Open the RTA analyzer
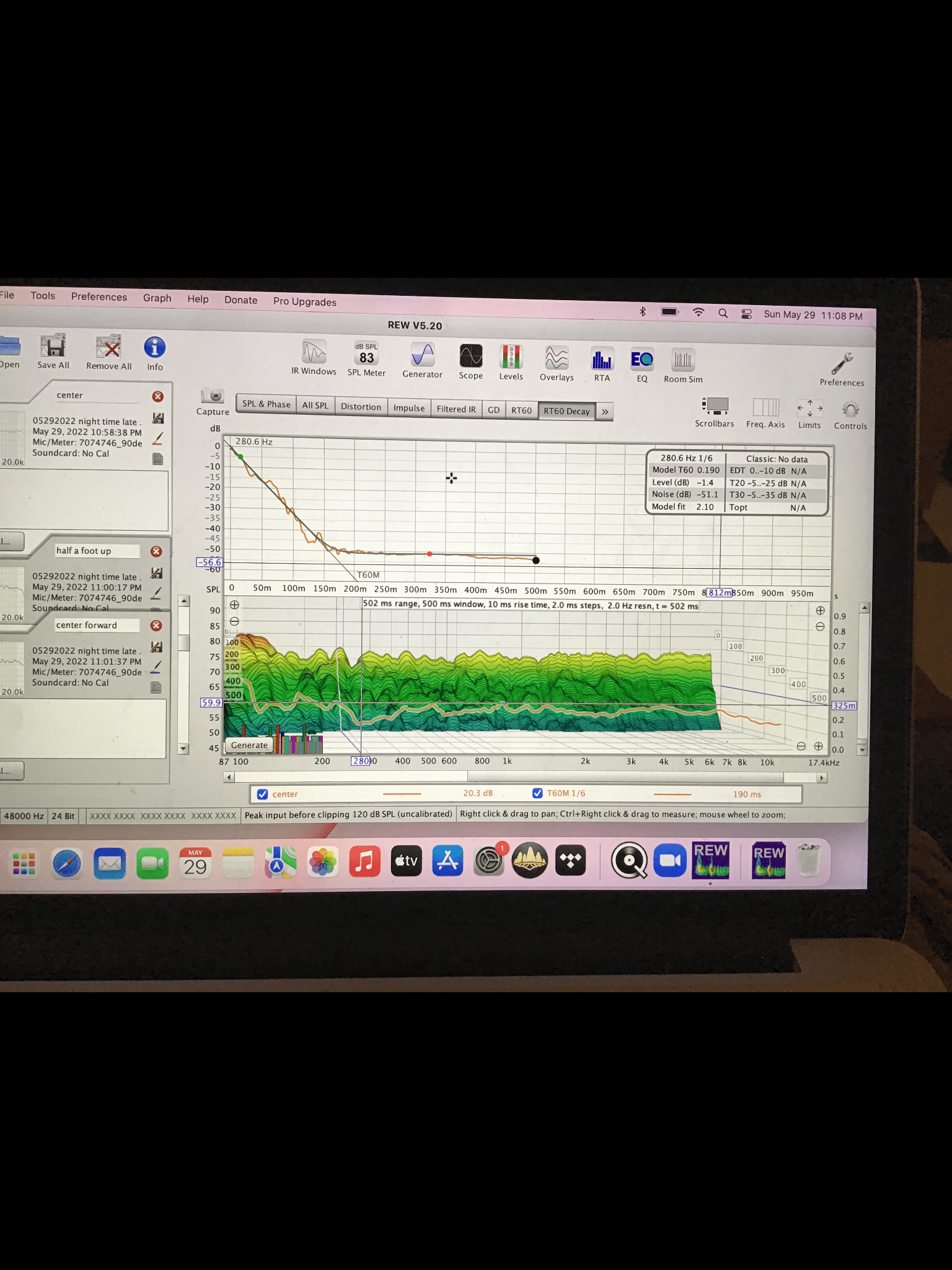Screen dimensions: 952x1270 pos(602,359)
